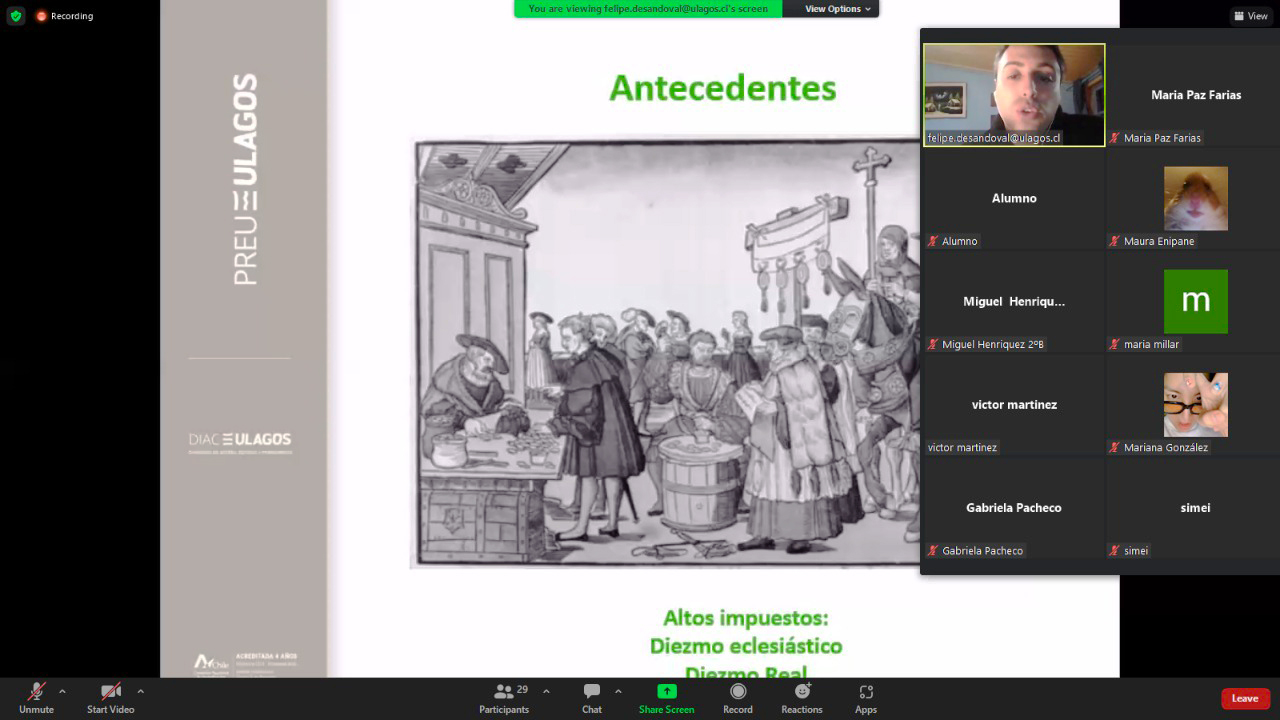Expand the arrow next to Participants
Viewport: 1280px width, 720px height.
pos(546,691)
